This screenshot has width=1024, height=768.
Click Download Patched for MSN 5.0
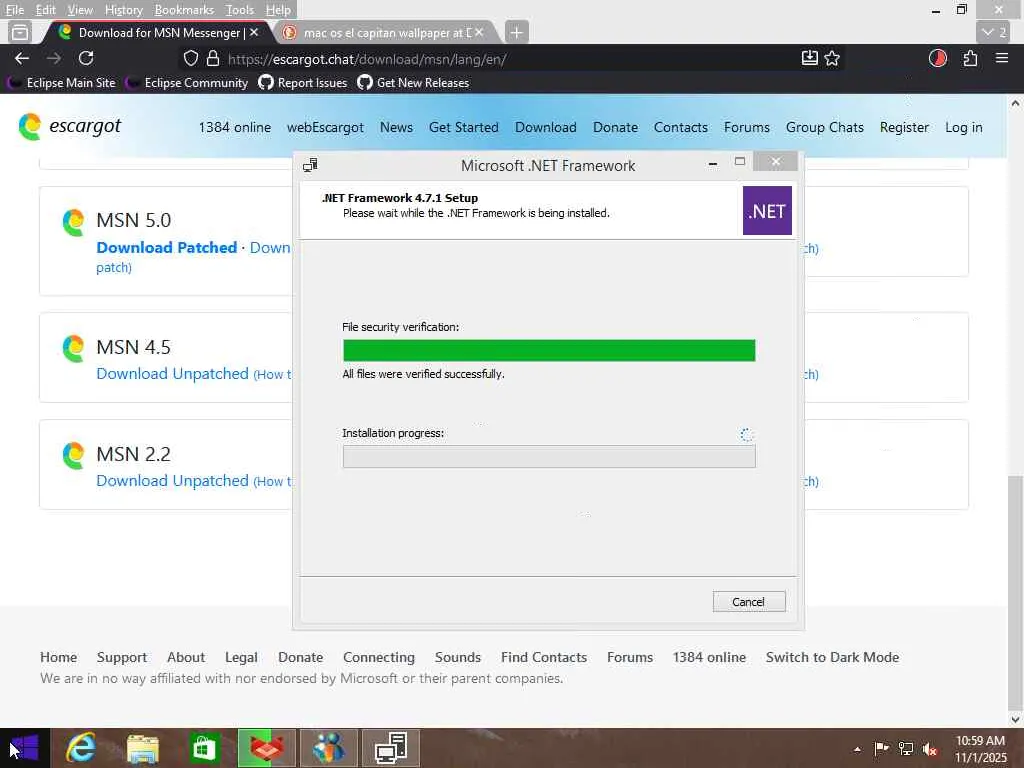pos(167,248)
